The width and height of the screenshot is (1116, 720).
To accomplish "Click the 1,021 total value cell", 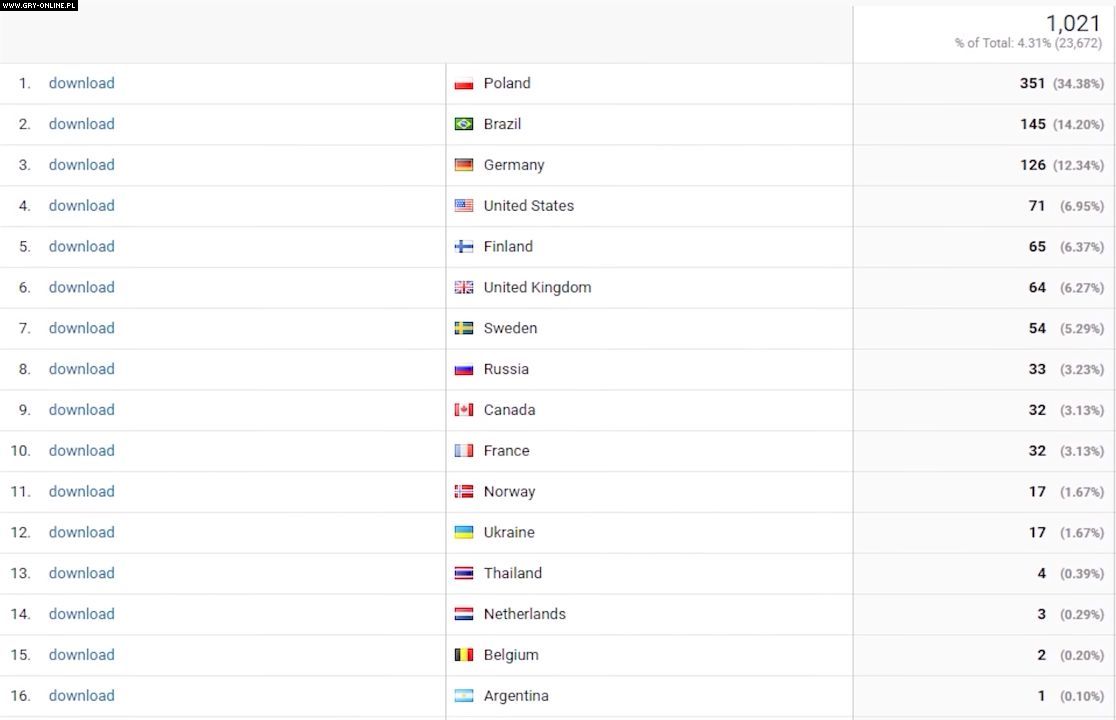I will click(1073, 24).
